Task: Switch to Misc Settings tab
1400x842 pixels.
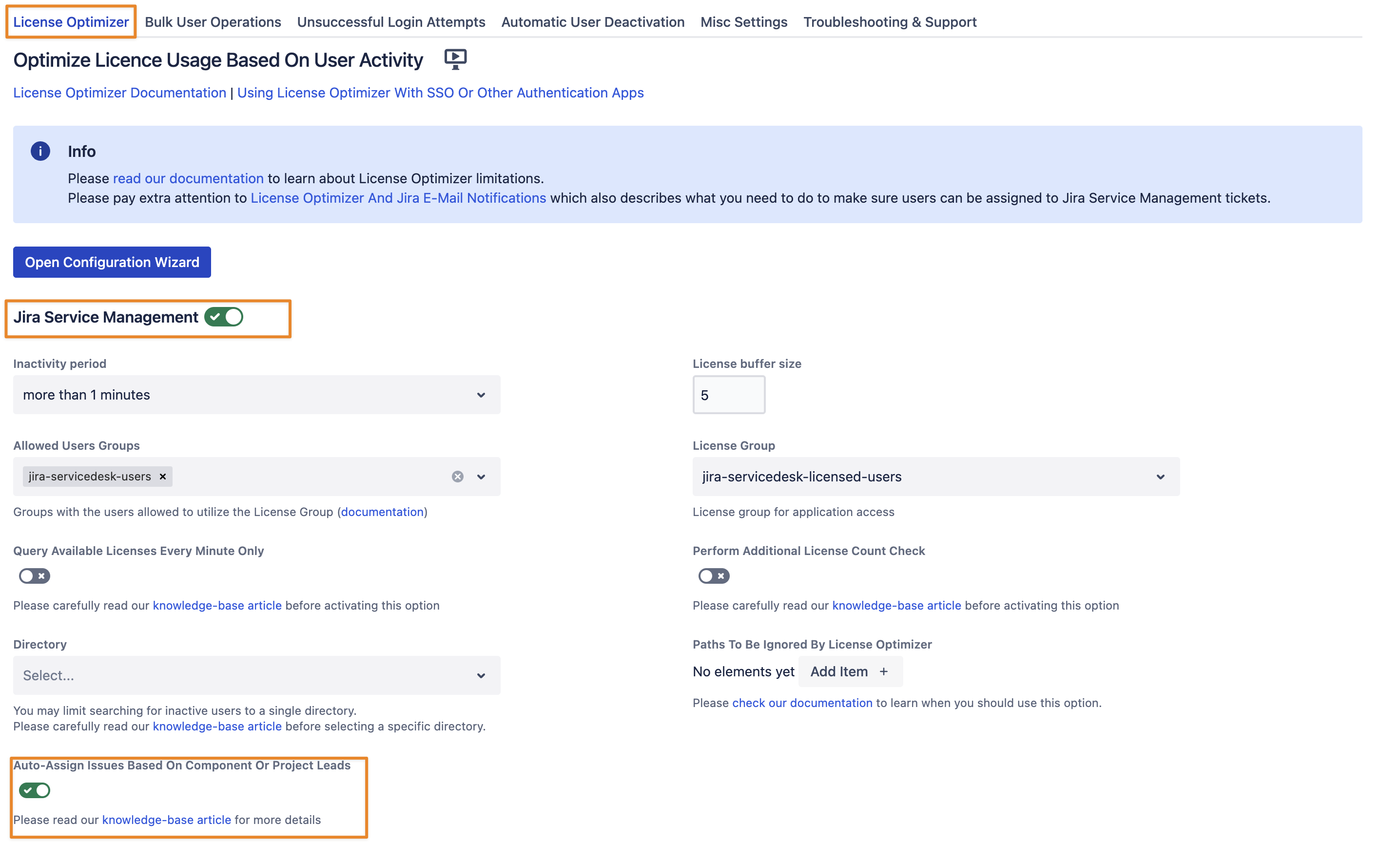Action: pos(743,21)
